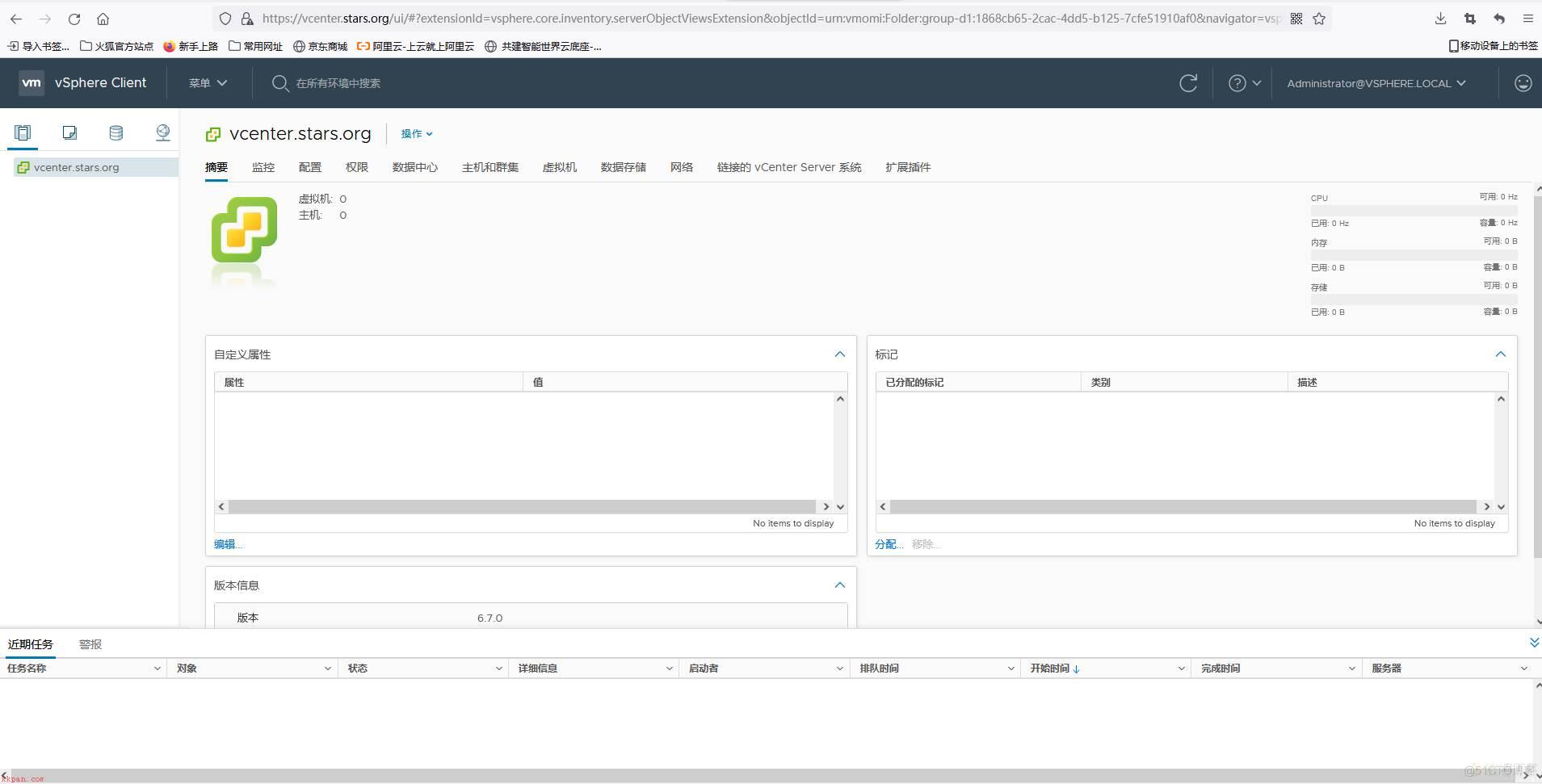The image size is (1542, 784).
Task: Click the smiley feedback icon
Action: [1523, 83]
